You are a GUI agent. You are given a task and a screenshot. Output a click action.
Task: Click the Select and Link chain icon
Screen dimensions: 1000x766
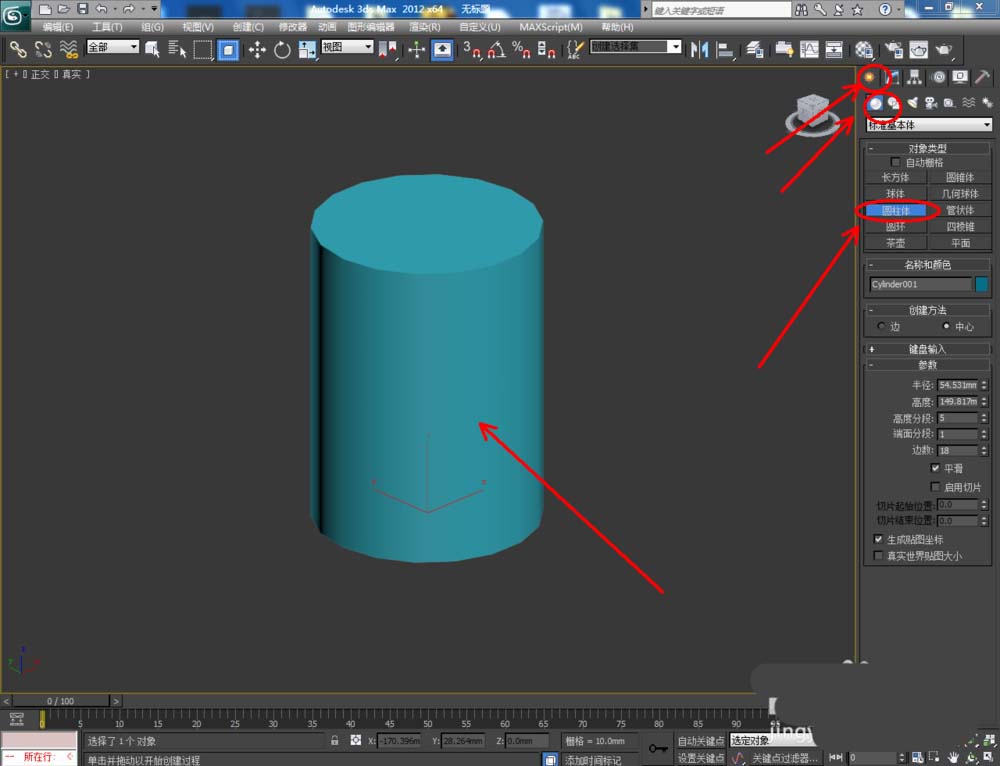[x=18, y=49]
